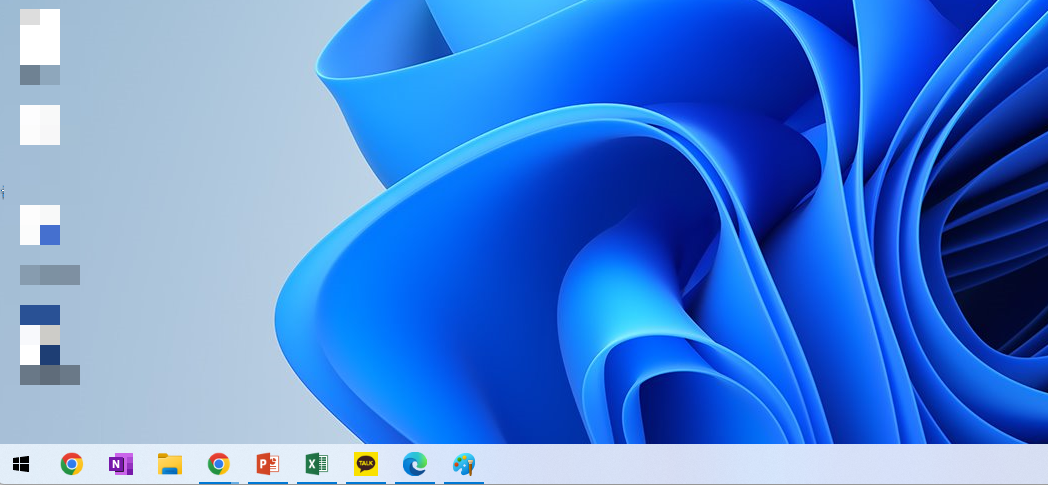Open PowerPoint from the taskbar
The height and width of the screenshot is (485, 1048).
267,464
